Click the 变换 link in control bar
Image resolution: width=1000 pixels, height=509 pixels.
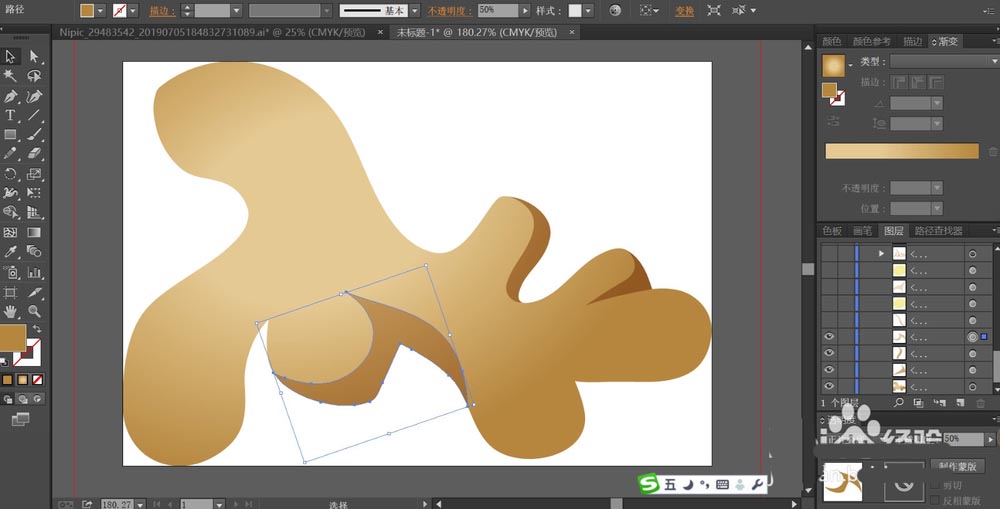[685, 11]
